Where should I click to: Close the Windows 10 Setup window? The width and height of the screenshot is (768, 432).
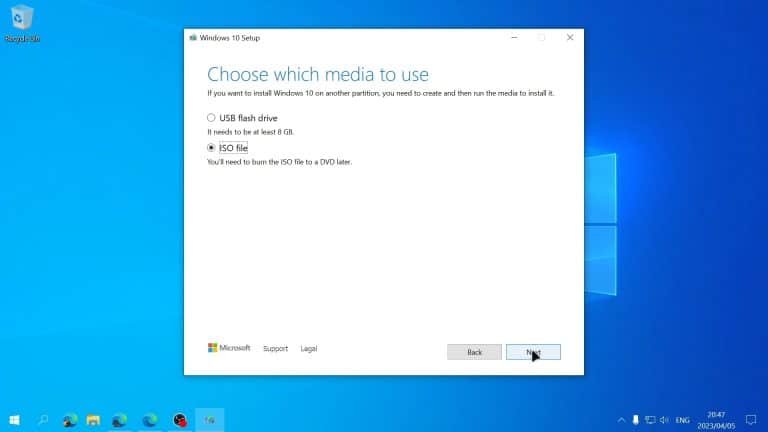click(570, 38)
